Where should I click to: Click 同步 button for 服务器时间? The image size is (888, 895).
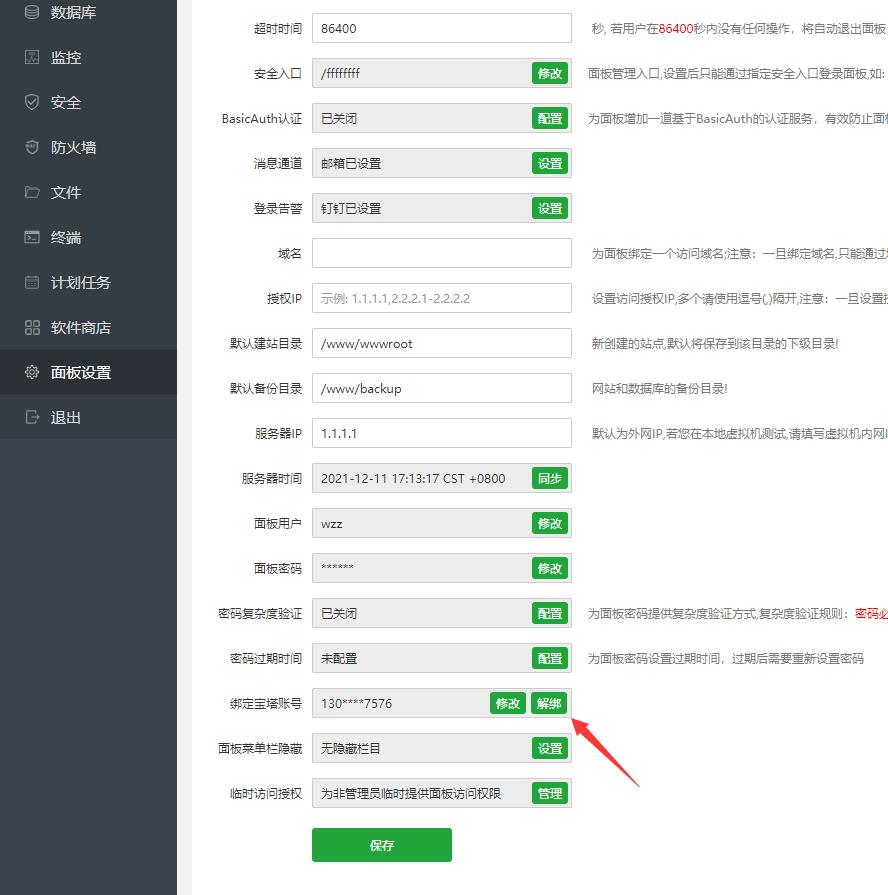pyautogui.click(x=550, y=478)
